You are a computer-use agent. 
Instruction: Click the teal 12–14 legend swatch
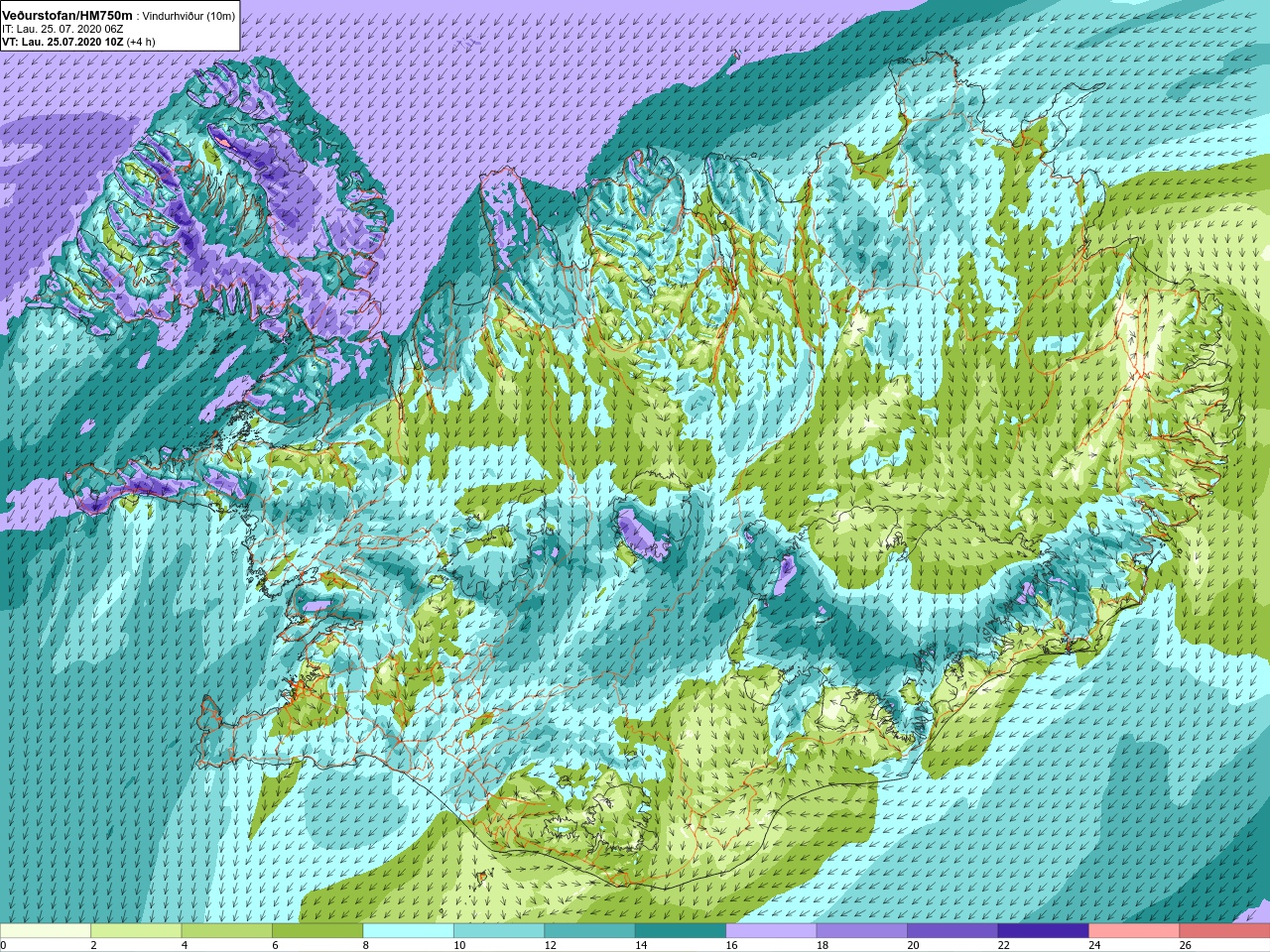coord(589,931)
